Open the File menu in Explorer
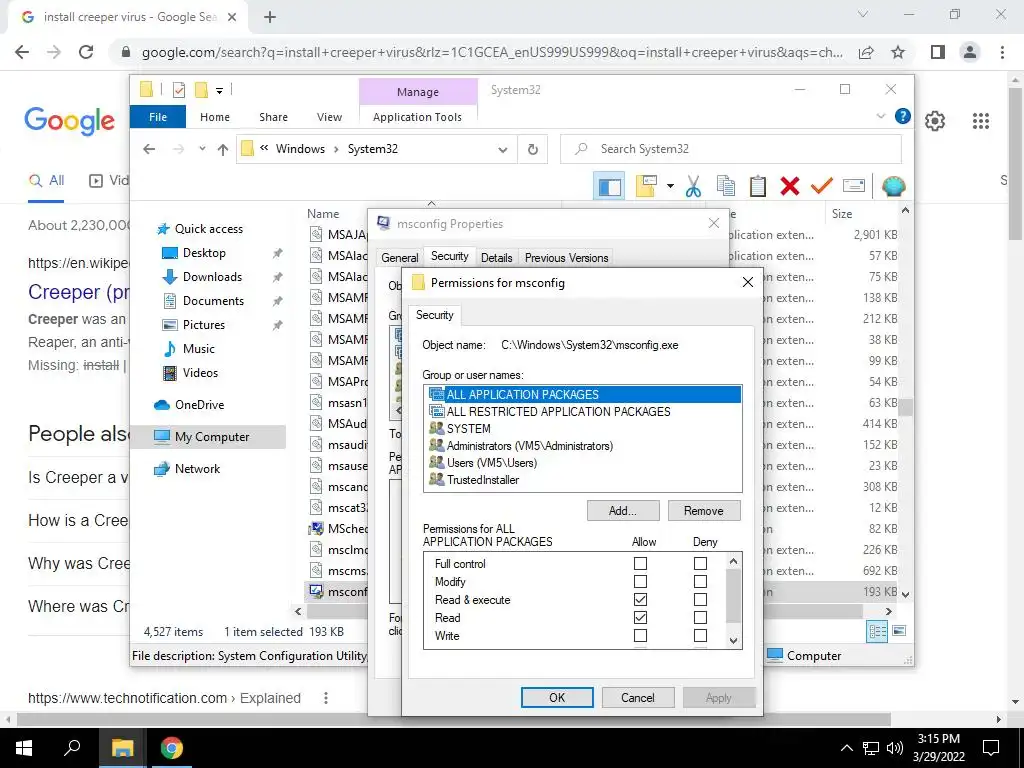Viewport: 1024px width, 768px height. [x=158, y=117]
